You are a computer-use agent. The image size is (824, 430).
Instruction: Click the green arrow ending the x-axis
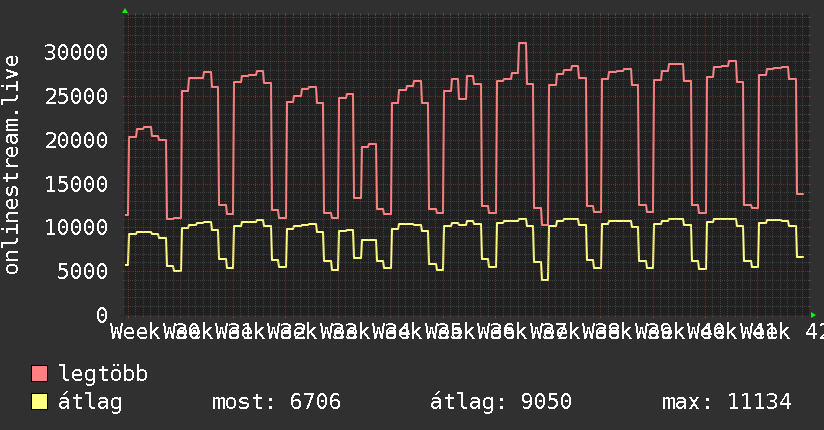coord(813,315)
